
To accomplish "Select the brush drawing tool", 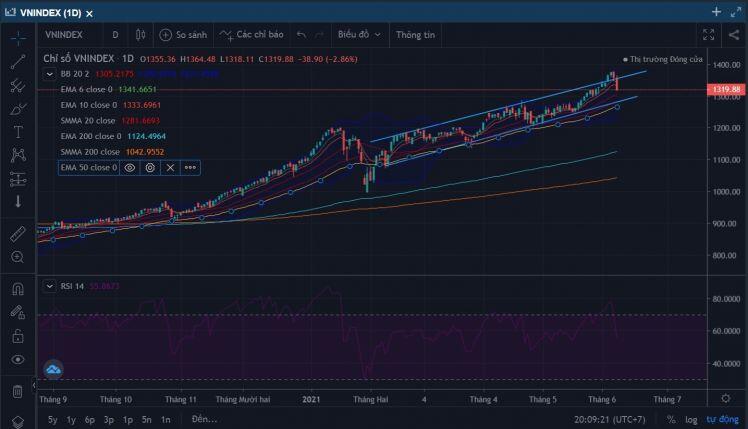I will coord(18,109).
